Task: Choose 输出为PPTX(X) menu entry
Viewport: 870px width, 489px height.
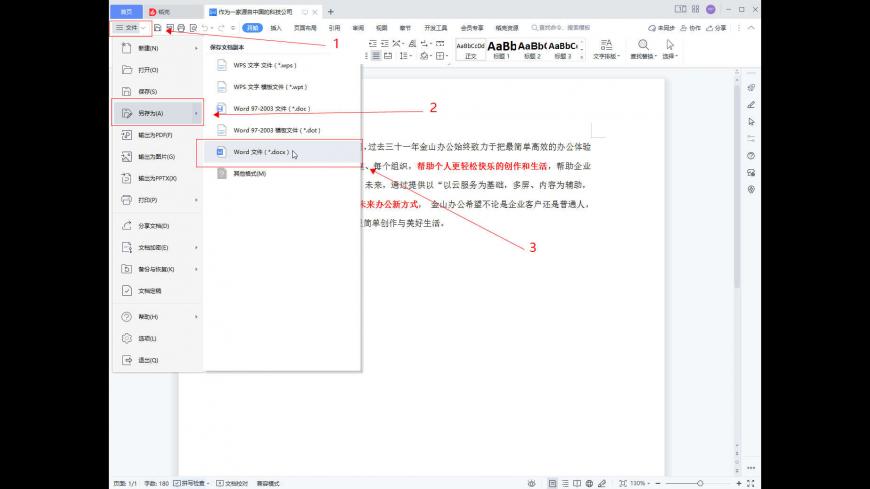Action: tap(158, 178)
